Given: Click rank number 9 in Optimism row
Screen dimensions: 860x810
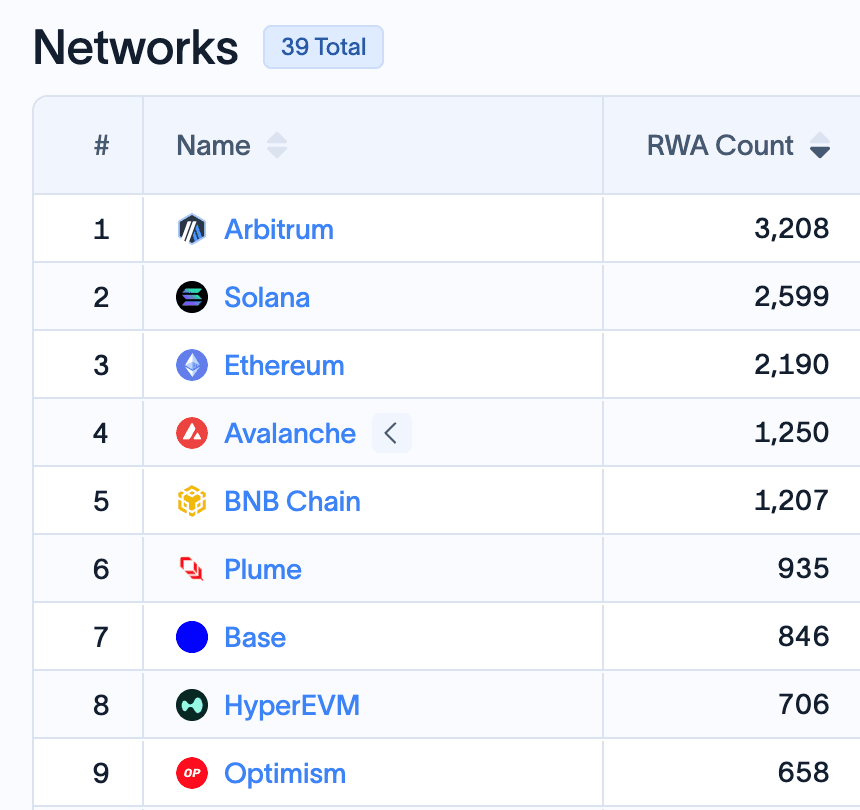Looking at the screenshot, I should pyautogui.click(x=101, y=773).
